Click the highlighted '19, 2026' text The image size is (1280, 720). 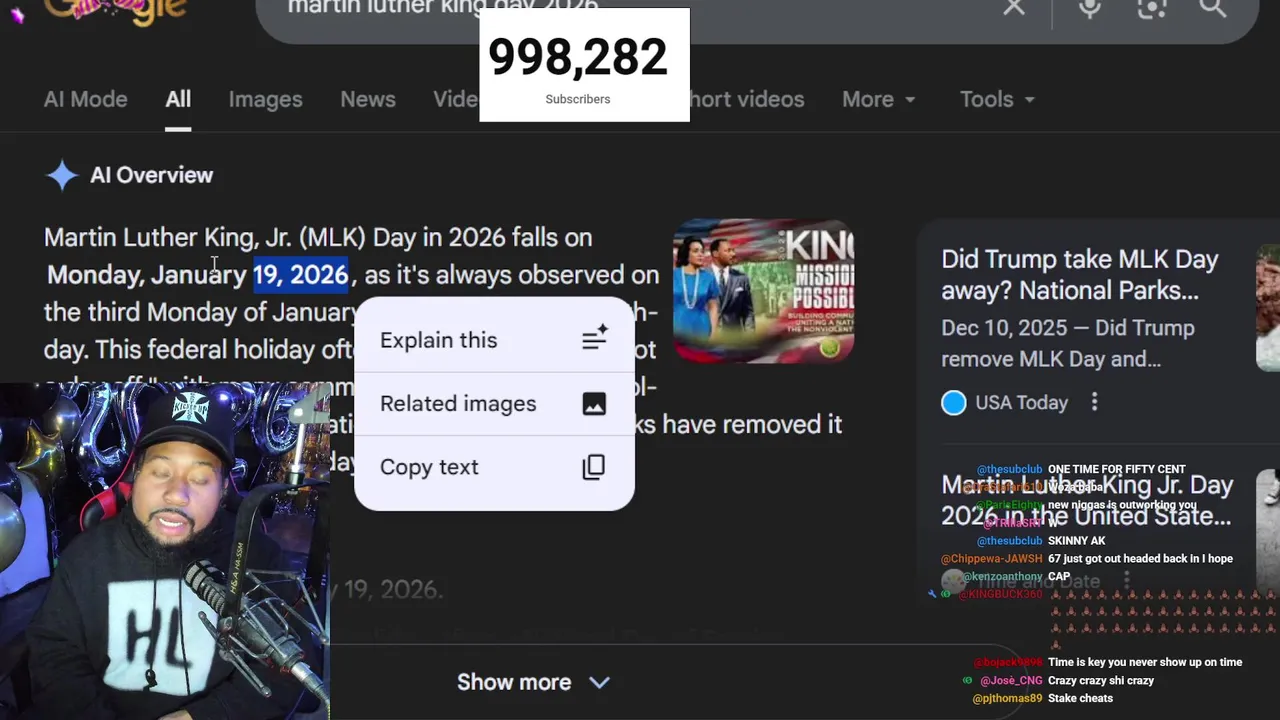click(x=300, y=274)
